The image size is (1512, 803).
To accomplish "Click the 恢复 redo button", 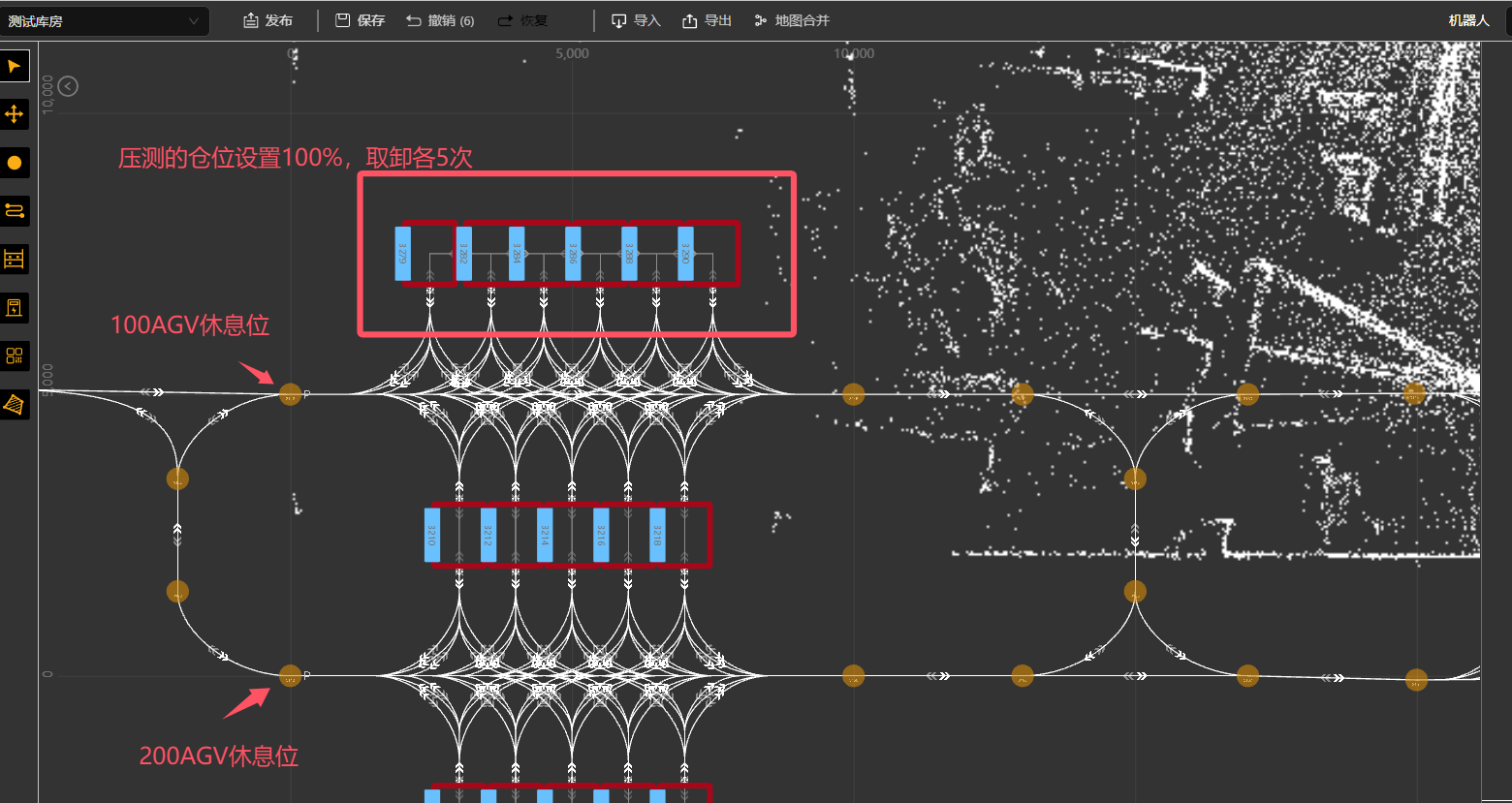I will pos(523,20).
